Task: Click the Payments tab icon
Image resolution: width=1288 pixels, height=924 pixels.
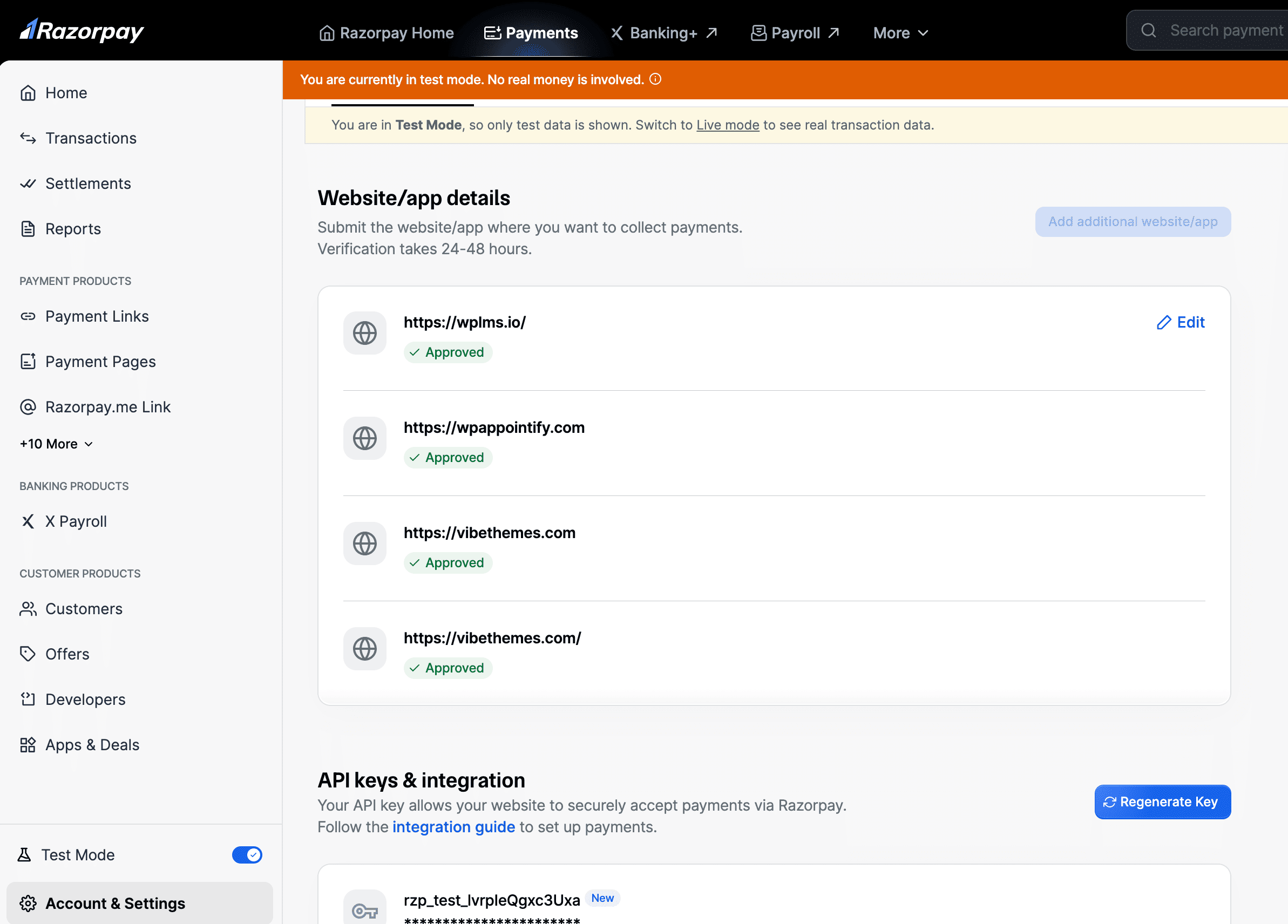Action: tap(492, 33)
